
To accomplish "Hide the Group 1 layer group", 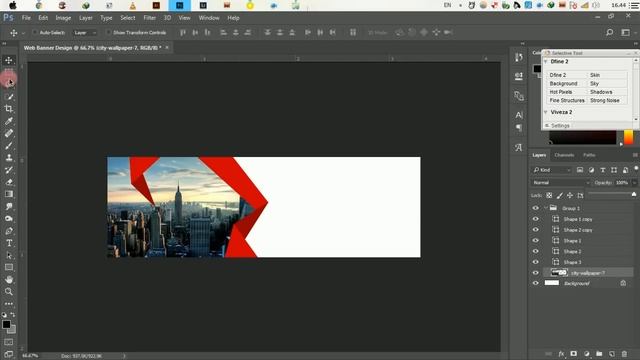I will pyautogui.click(x=536, y=208).
